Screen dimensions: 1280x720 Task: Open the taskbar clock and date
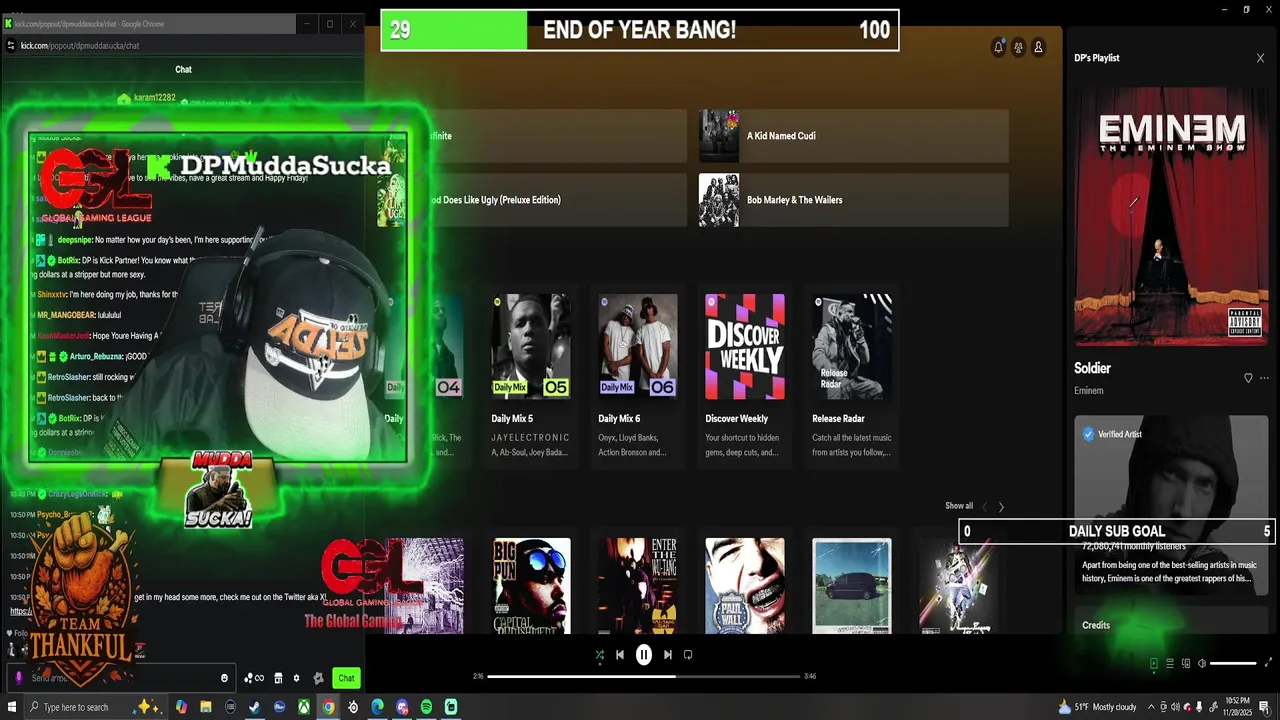pos(1237,707)
